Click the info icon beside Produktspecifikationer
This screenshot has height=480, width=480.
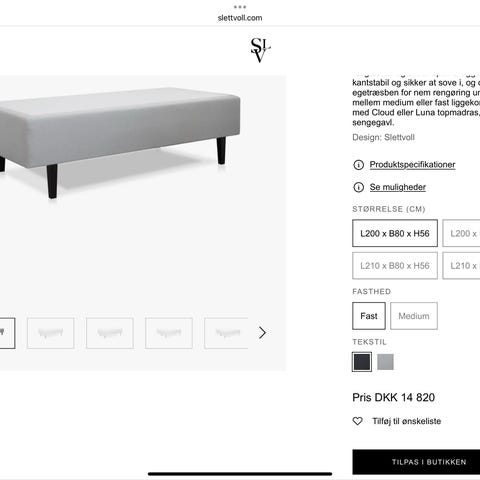(x=358, y=165)
